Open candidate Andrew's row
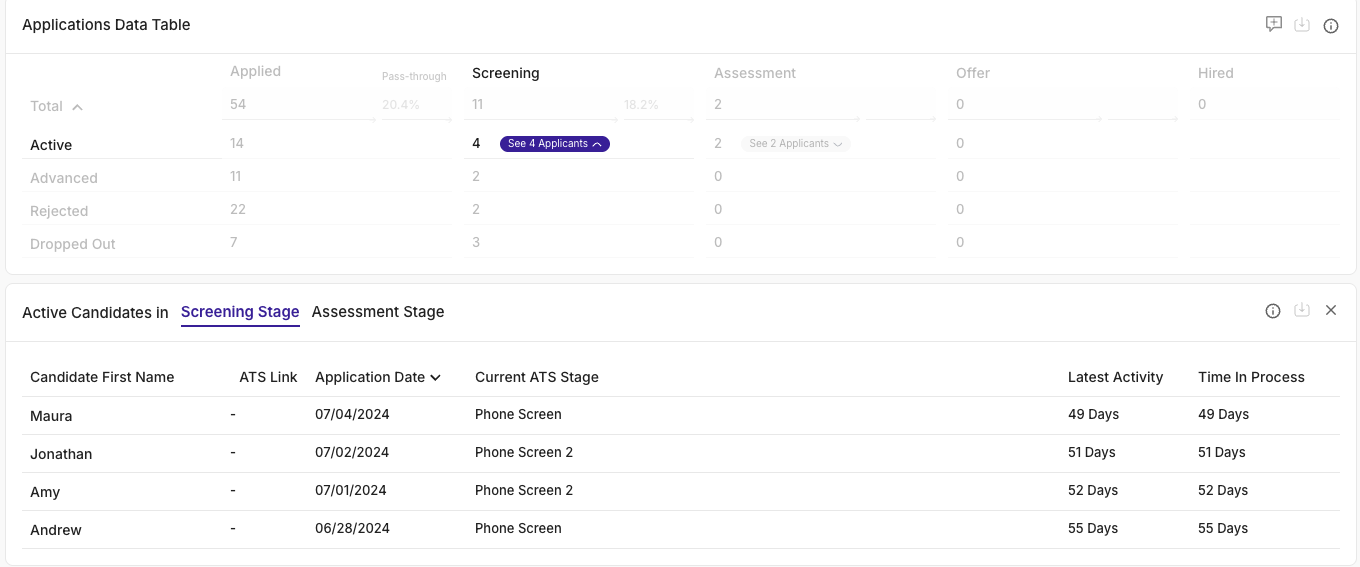Image resolution: width=1360 pixels, height=567 pixels. point(56,530)
